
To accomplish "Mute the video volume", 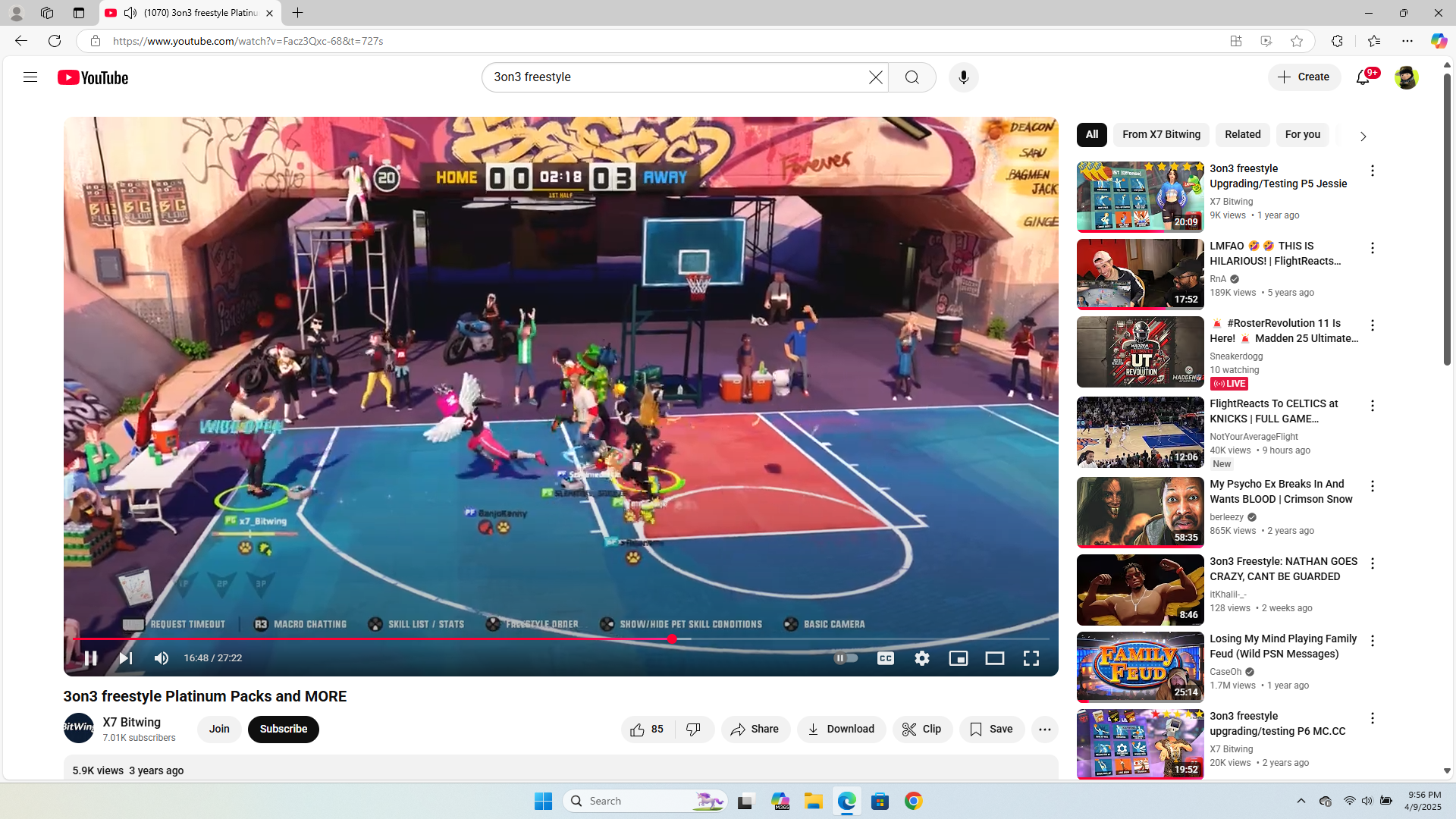I will [x=162, y=658].
